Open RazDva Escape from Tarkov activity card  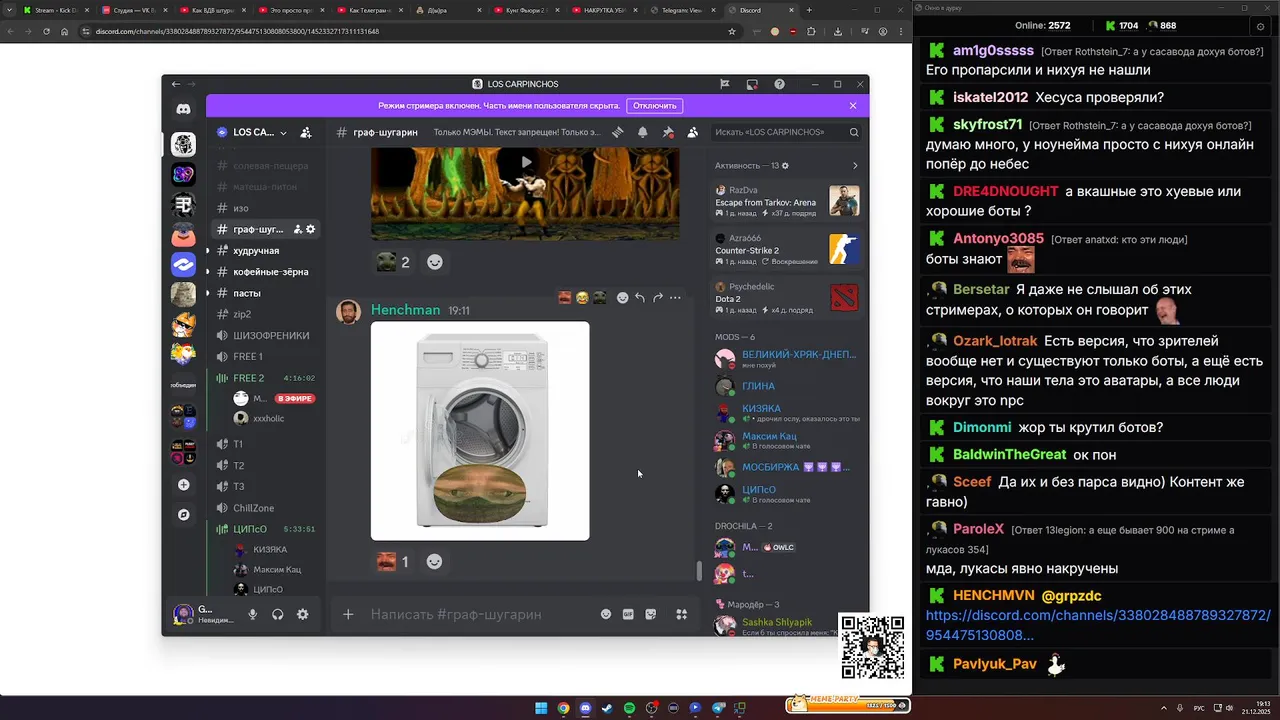coord(787,201)
